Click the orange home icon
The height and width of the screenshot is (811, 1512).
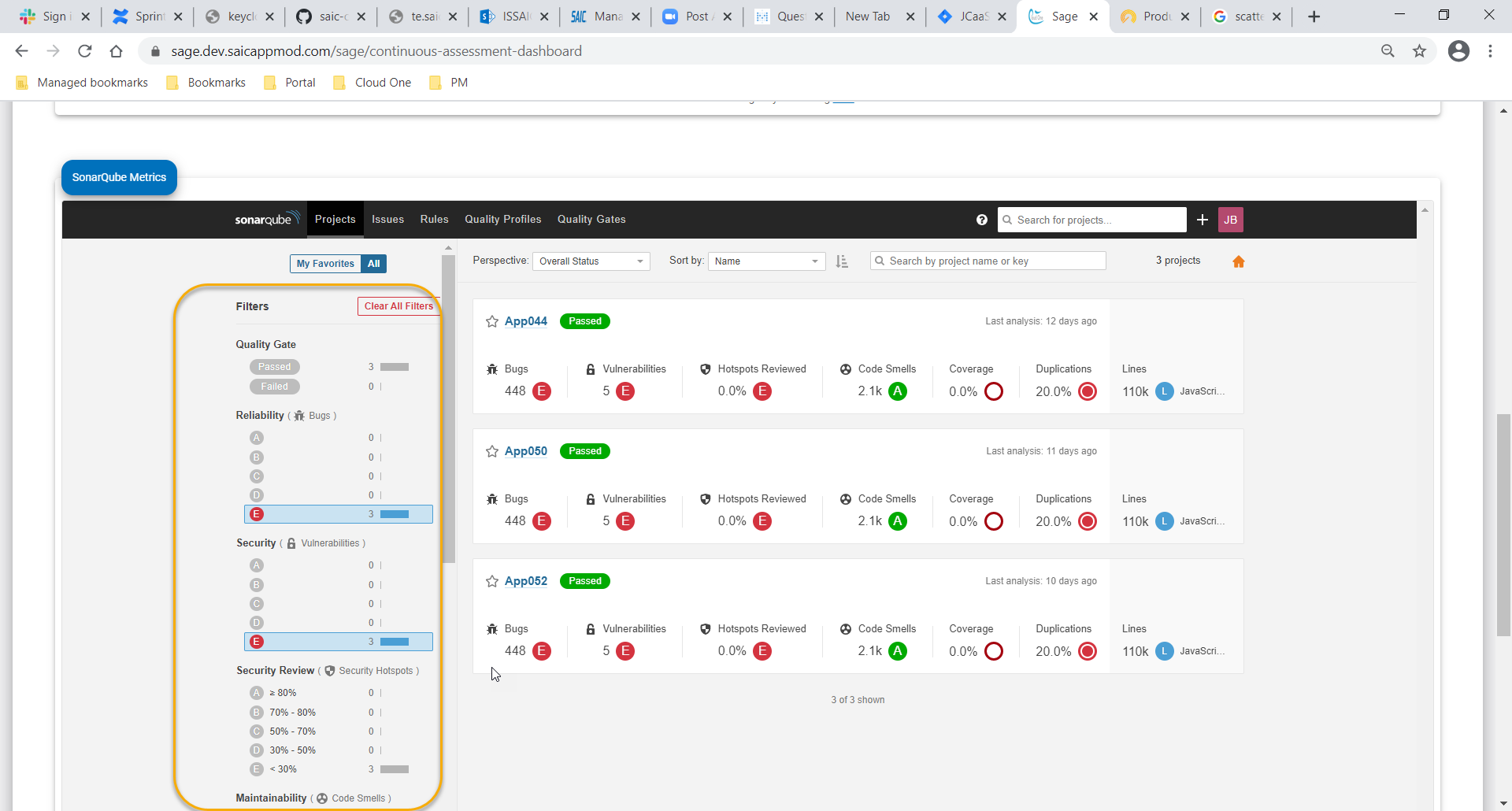tap(1239, 261)
